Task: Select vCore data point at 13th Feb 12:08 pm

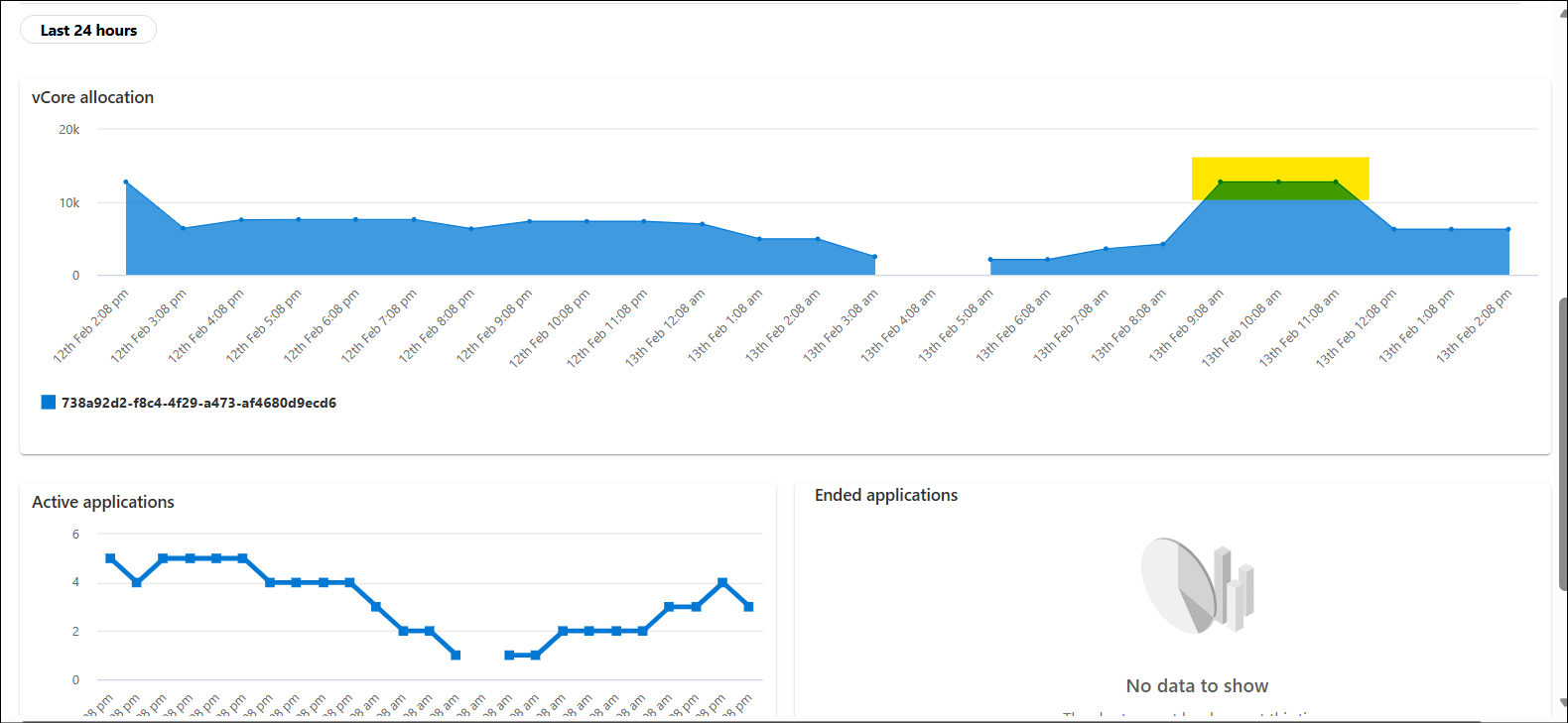Action: (x=1393, y=229)
